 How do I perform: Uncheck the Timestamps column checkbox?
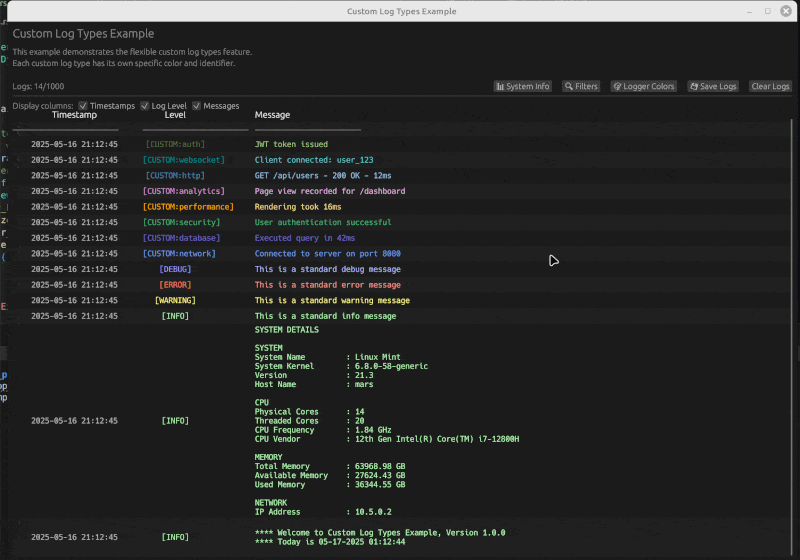[83, 105]
